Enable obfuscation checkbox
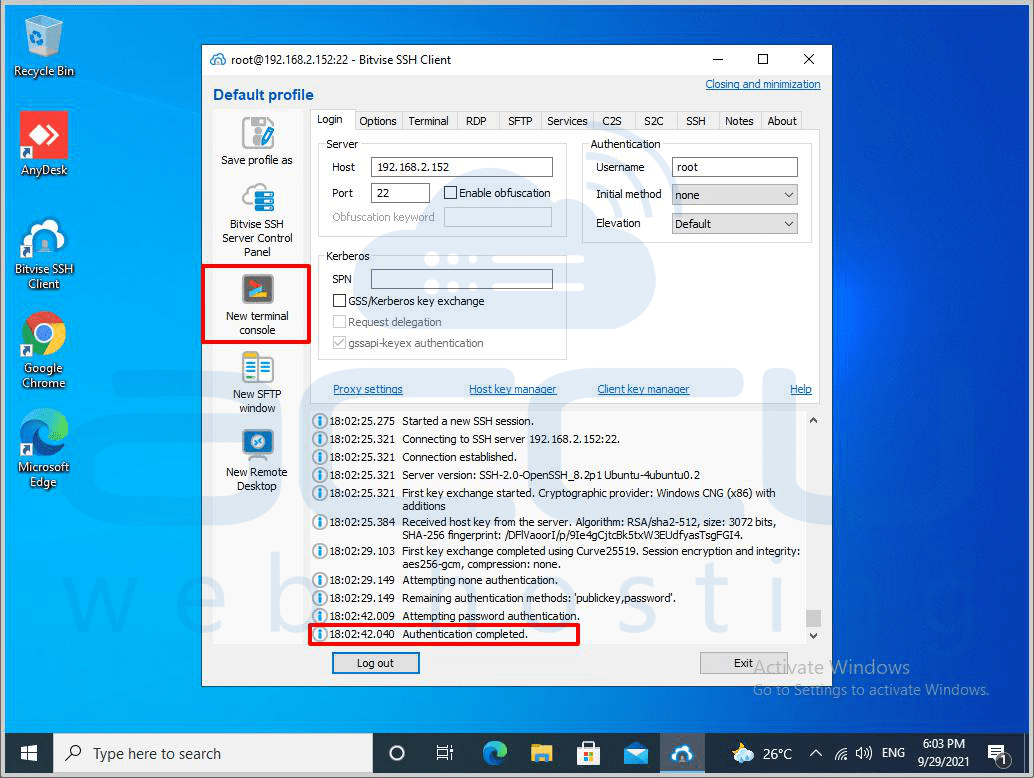Viewport: 1034px width, 778px height. tap(450, 193)
